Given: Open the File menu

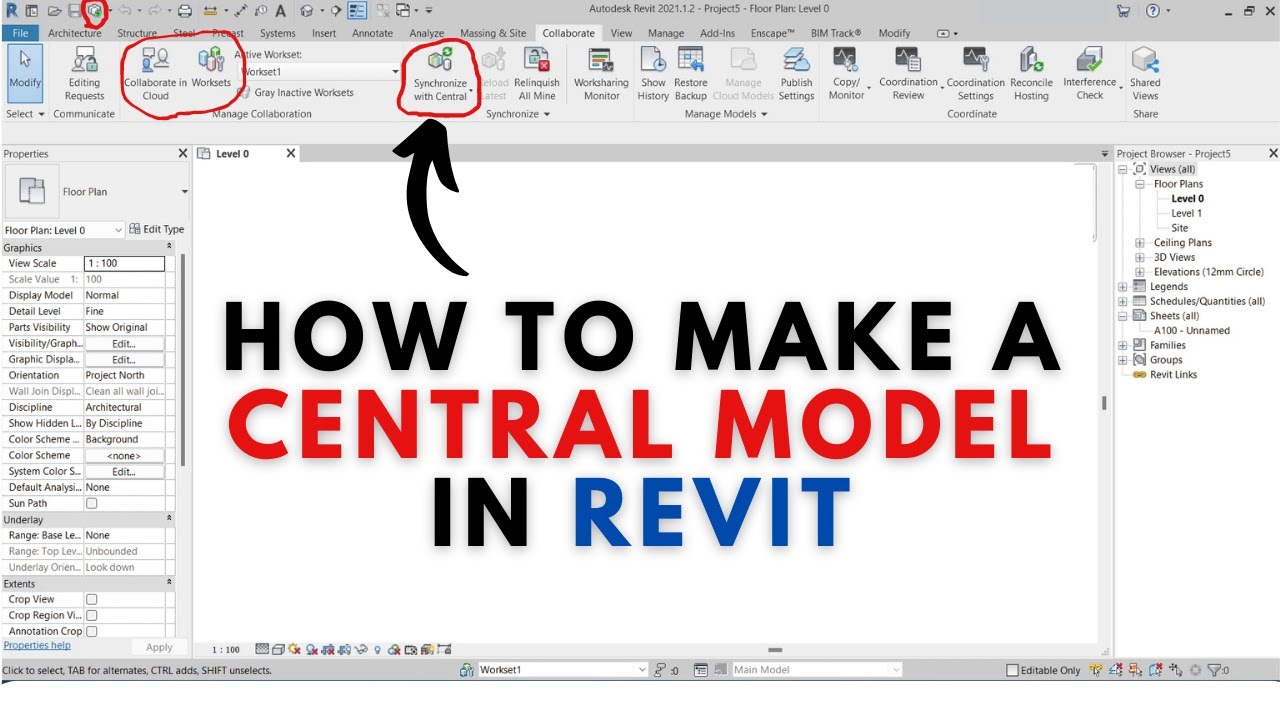Looking at the screenshot, I should pyautogui.click(x=20, y=33).
